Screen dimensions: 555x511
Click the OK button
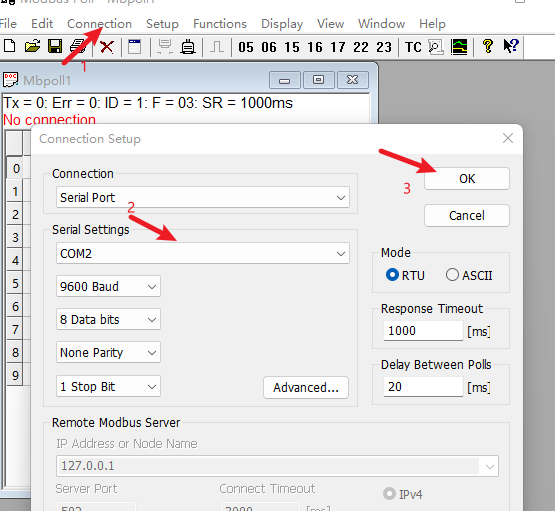click(x=467, y=179)
